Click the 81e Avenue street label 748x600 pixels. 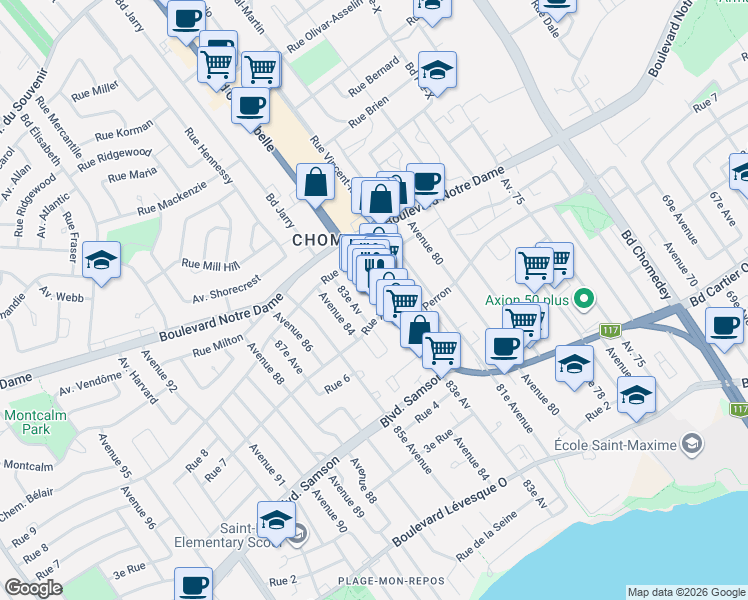(515, 408)
